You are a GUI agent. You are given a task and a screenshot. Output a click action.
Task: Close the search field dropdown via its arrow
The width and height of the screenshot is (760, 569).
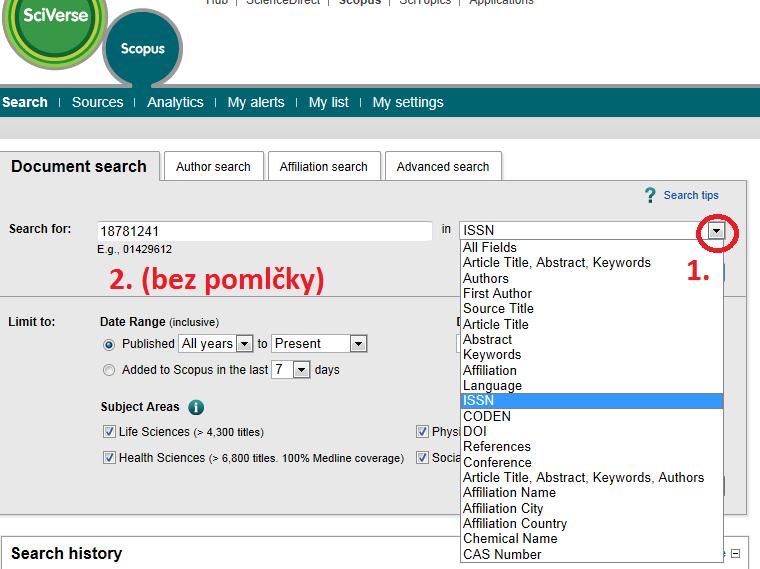[x=716, y=231]
